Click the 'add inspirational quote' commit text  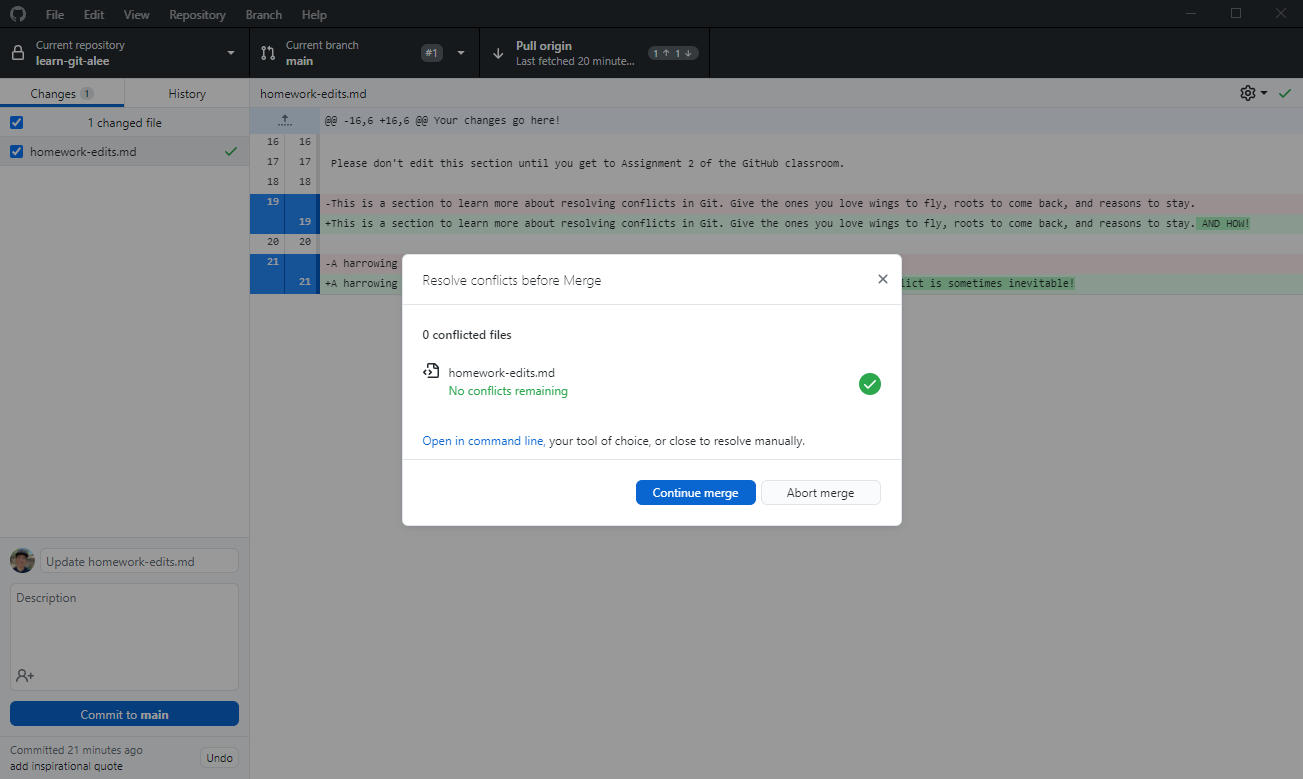coord(66,766)
